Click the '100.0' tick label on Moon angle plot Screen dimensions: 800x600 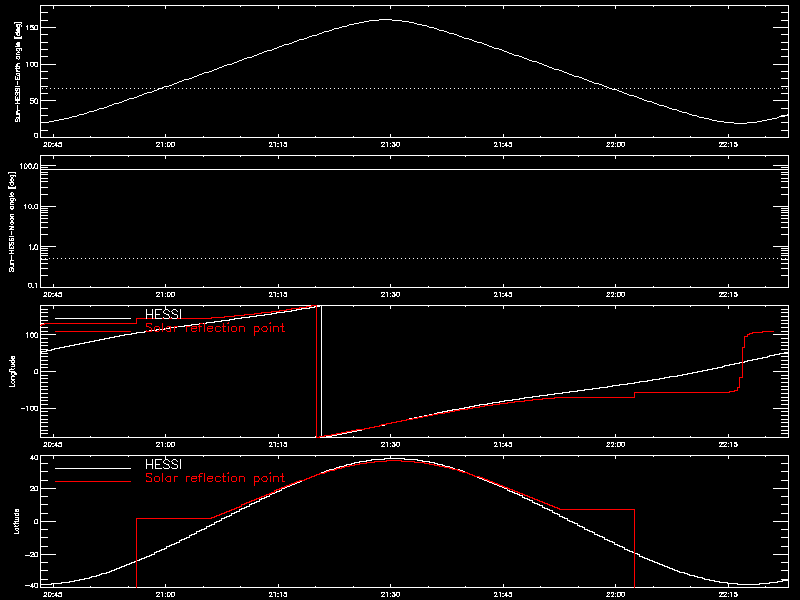tap(28, 166)
